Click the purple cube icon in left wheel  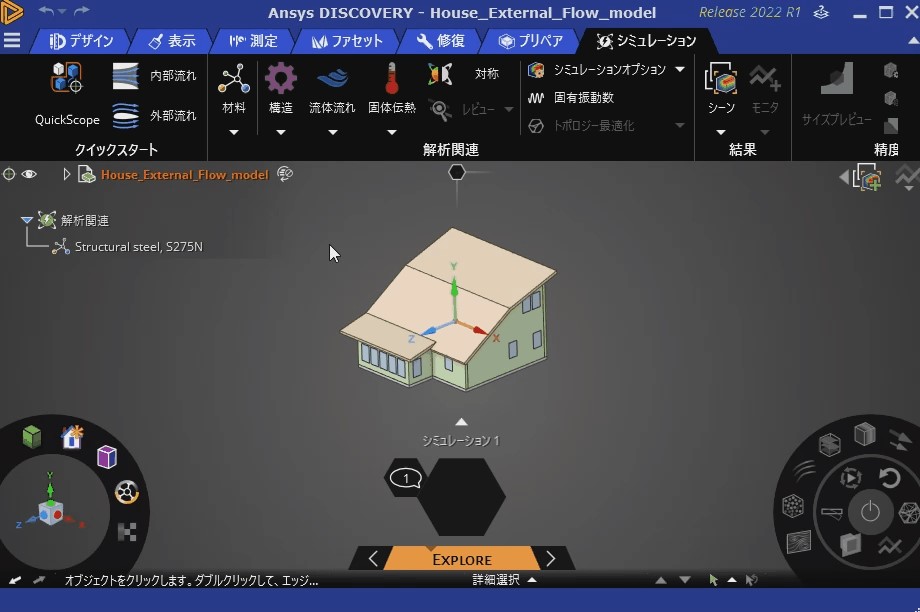pos(107,457)
